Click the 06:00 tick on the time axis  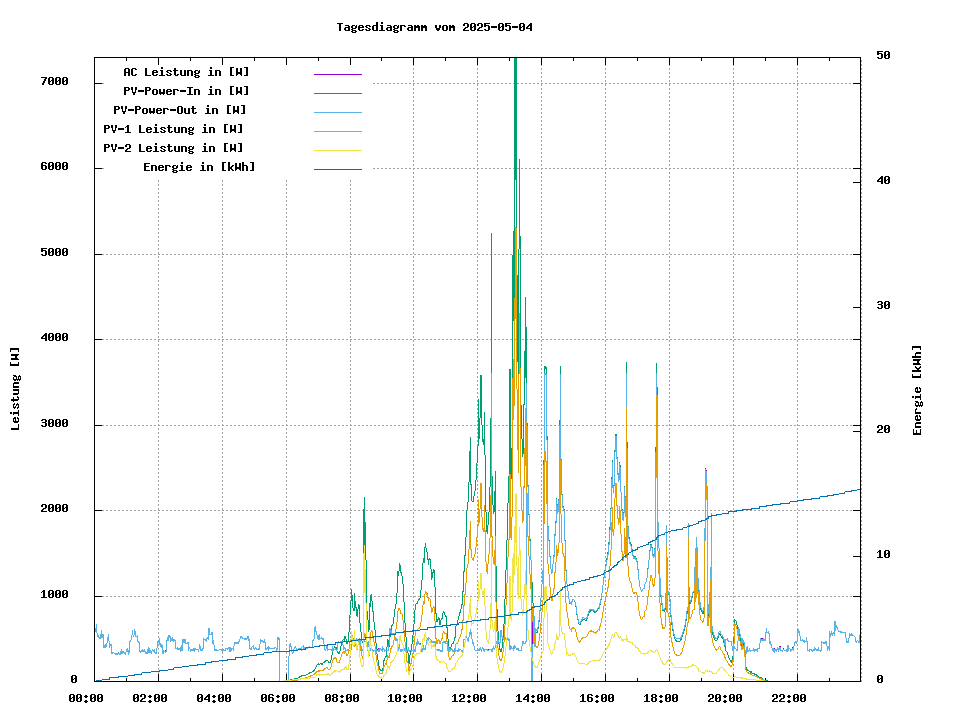[278, 698]
